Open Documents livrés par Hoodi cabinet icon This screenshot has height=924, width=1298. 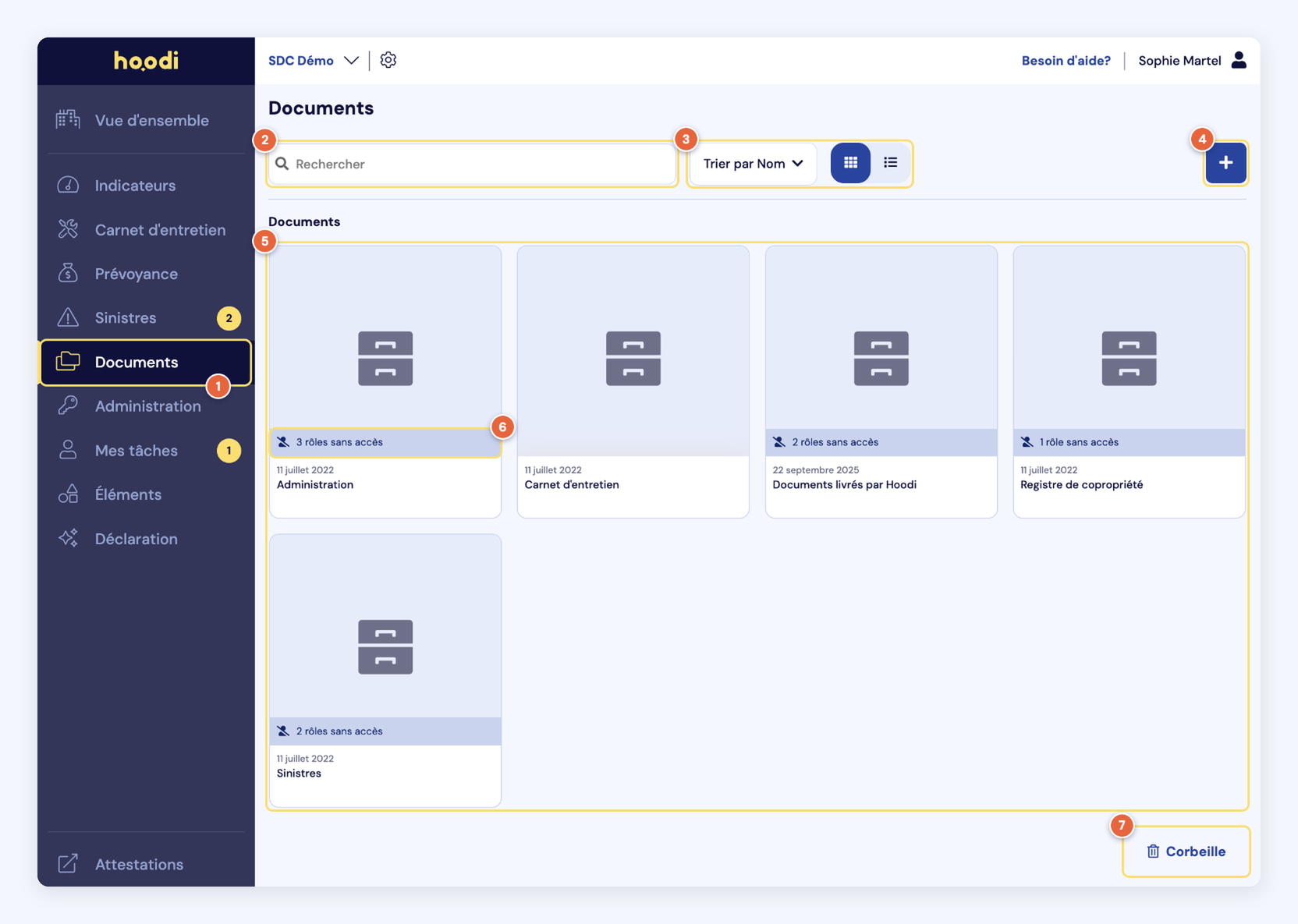[x=881, y=359]
